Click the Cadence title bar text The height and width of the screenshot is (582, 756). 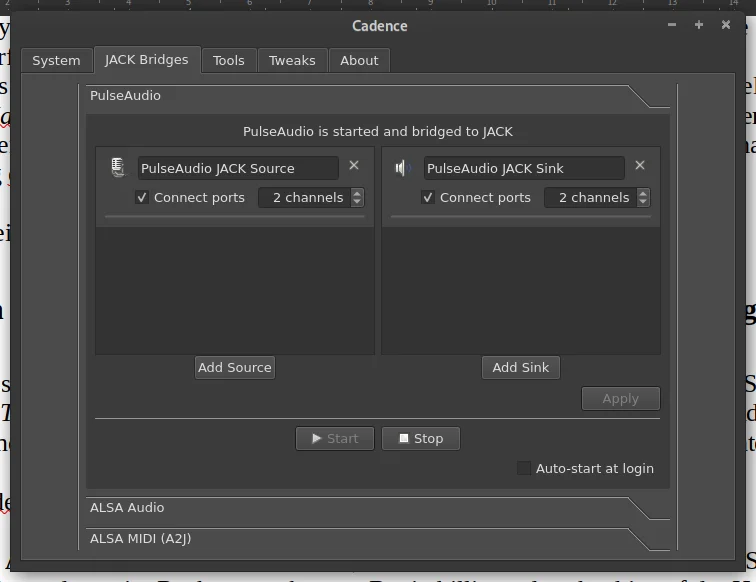click(x=379, y=26)
